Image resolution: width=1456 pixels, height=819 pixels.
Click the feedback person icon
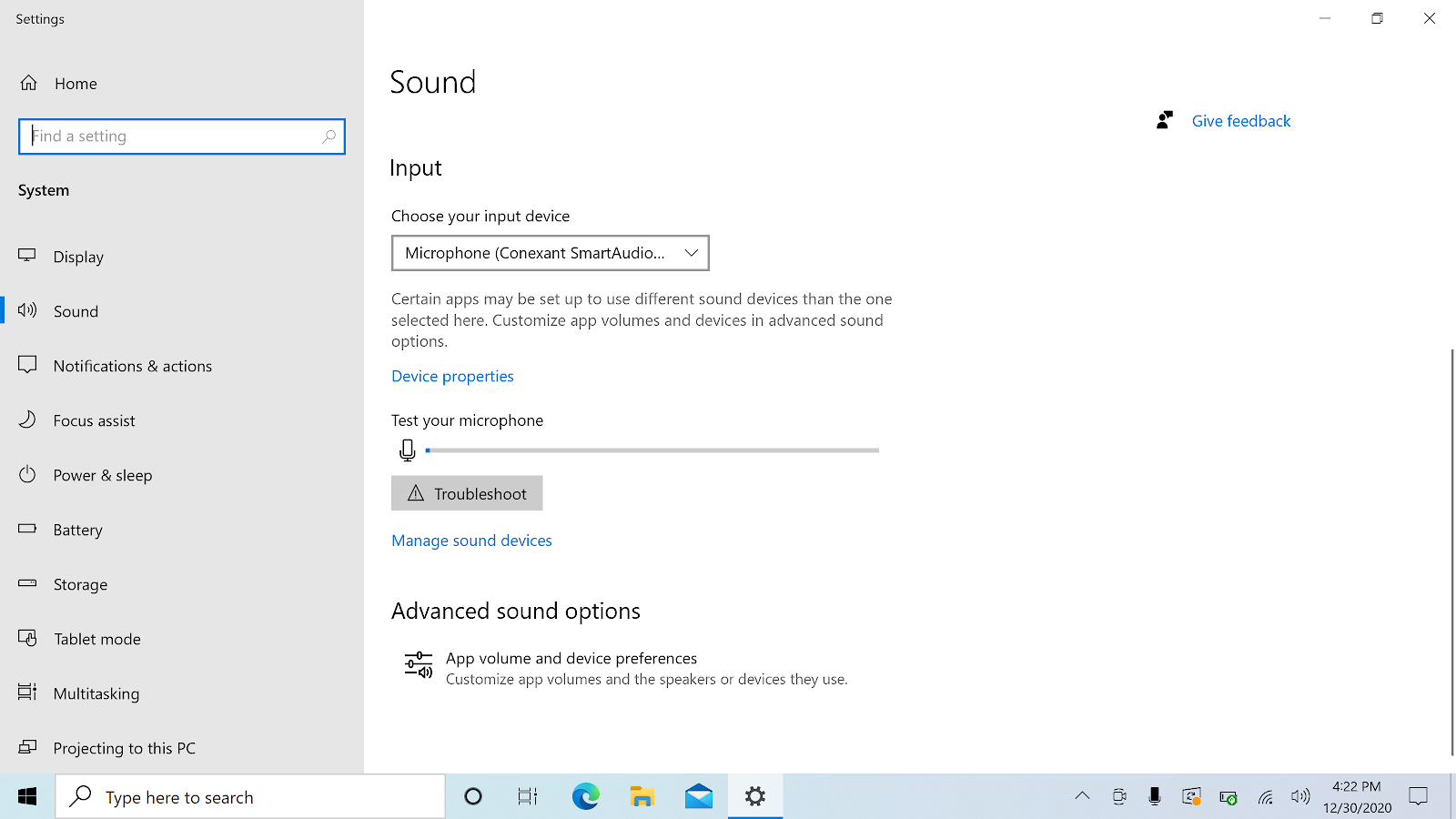(1165, 120)
